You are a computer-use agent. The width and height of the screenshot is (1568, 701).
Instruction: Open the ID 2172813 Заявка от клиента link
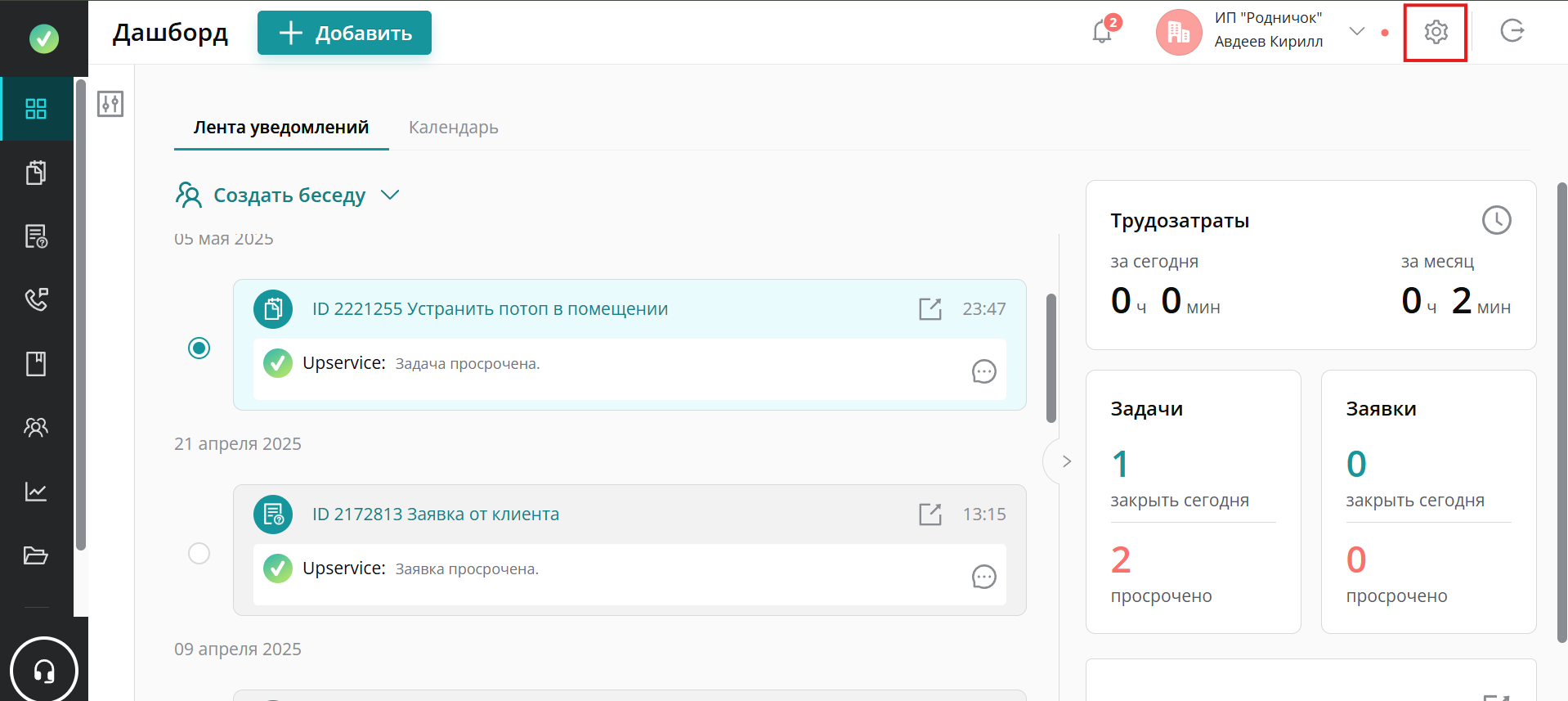pos(436,515)
